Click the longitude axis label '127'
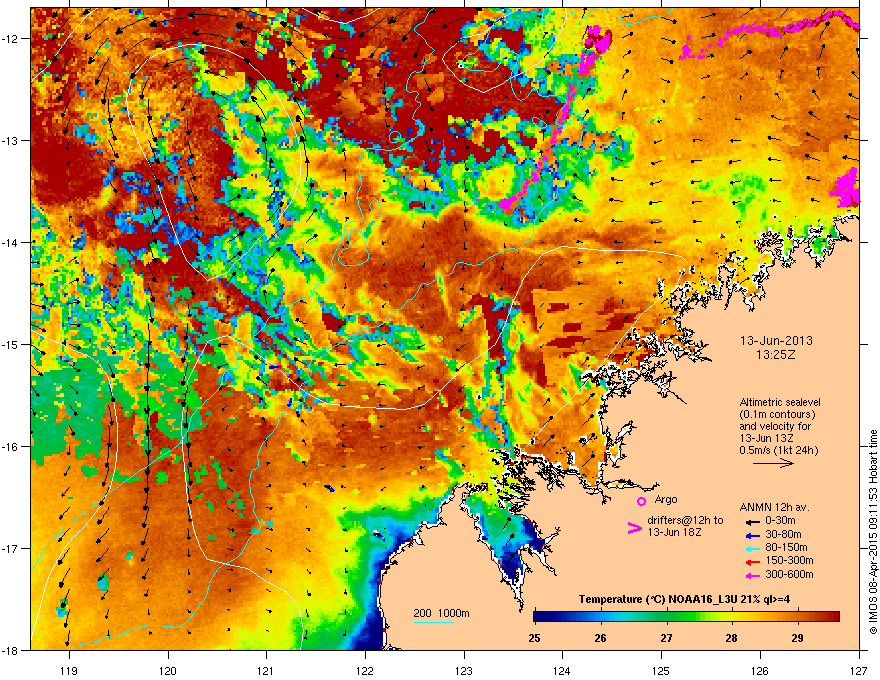The image size is (880, 680). coord(859,670)
